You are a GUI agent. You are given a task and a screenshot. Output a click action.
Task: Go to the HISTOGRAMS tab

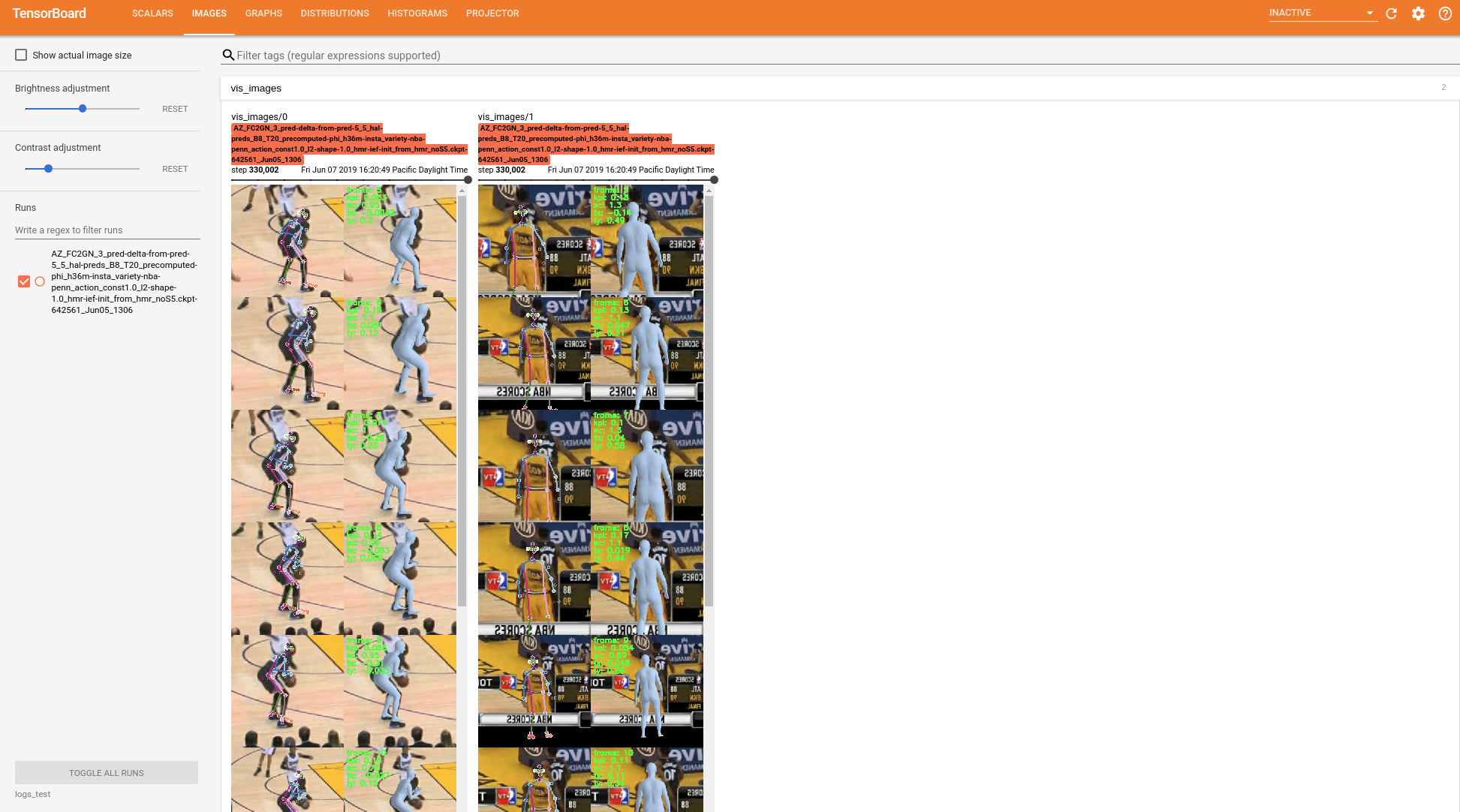point(417,14)
